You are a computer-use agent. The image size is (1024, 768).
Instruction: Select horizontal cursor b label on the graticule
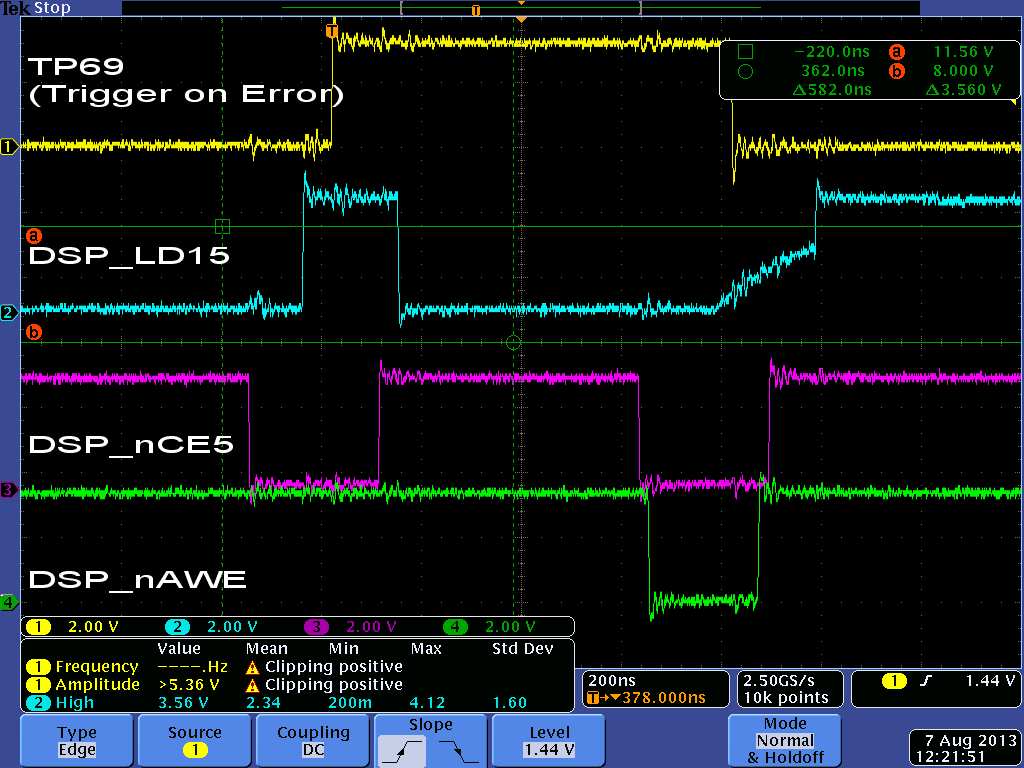point(33,332)
